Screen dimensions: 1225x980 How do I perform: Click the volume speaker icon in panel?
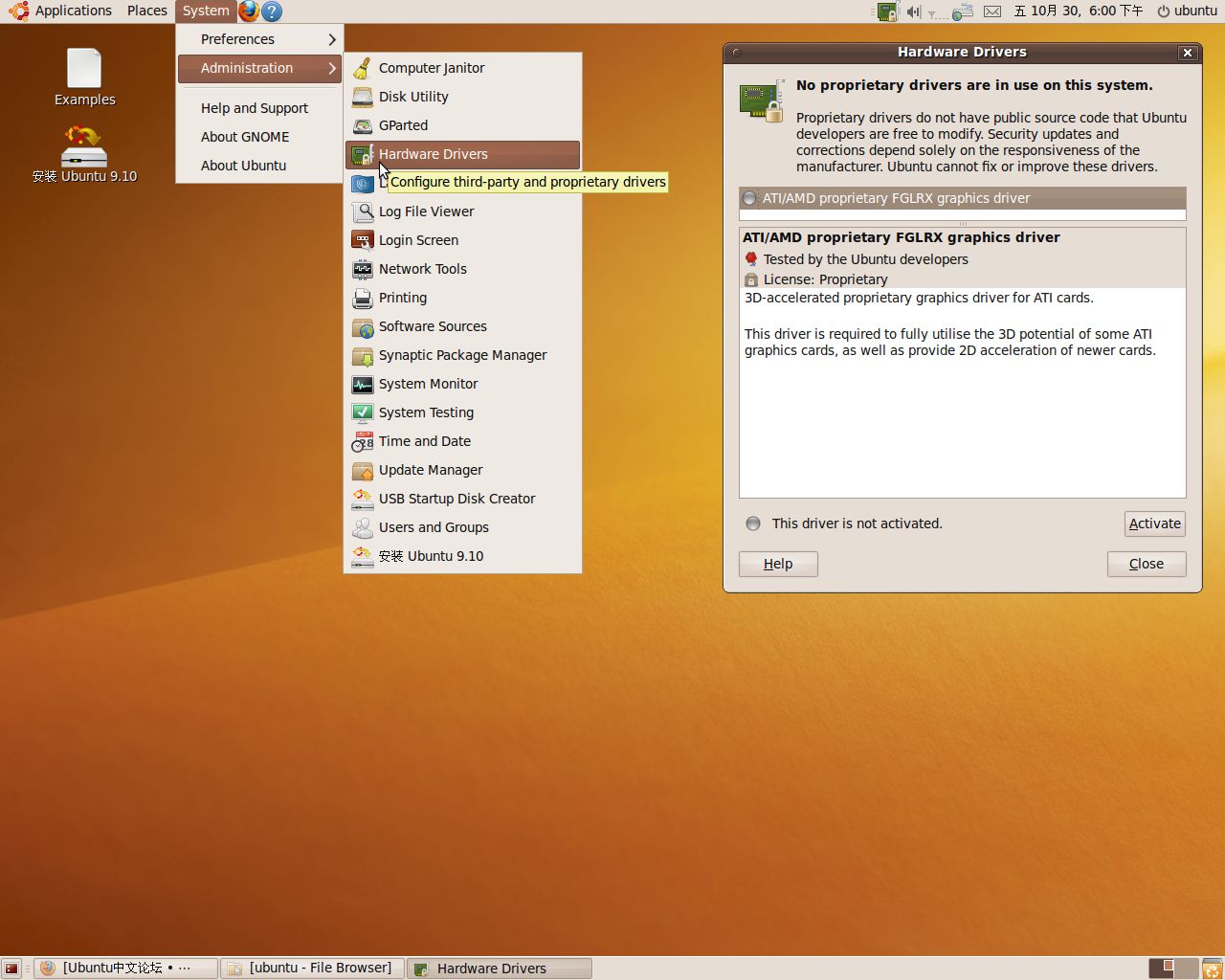pos(914,11)
